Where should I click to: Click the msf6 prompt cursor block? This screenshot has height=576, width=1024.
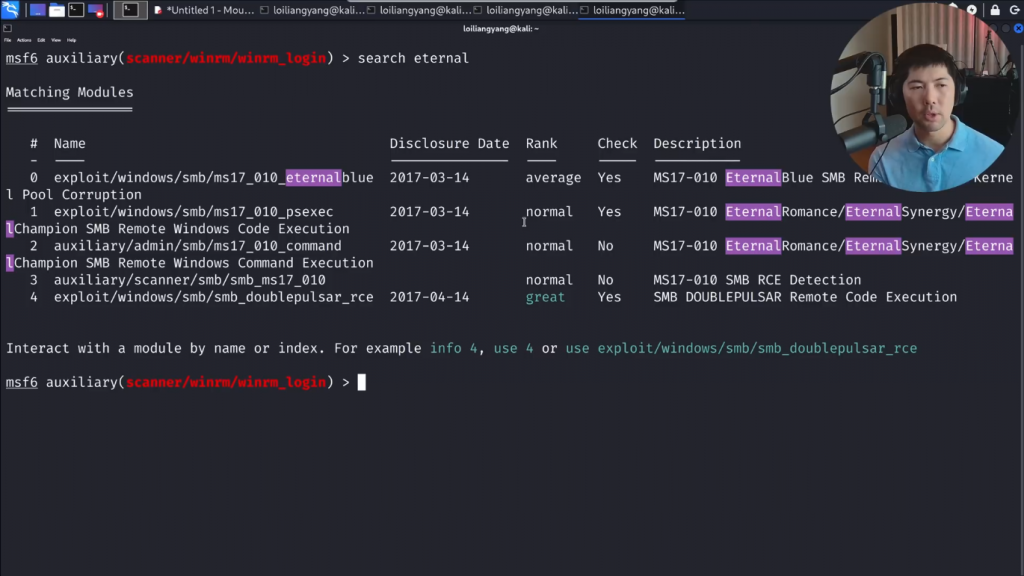362,382
